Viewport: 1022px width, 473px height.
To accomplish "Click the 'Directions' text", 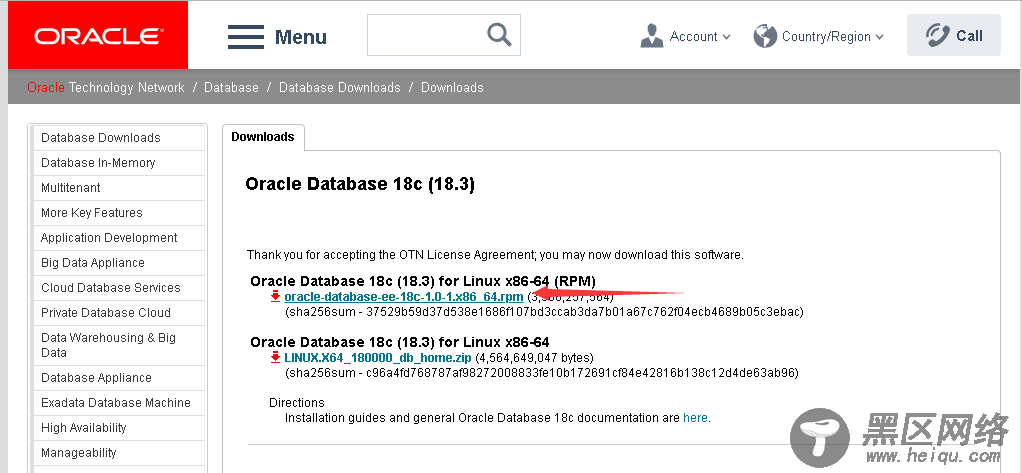I will 297,403.
